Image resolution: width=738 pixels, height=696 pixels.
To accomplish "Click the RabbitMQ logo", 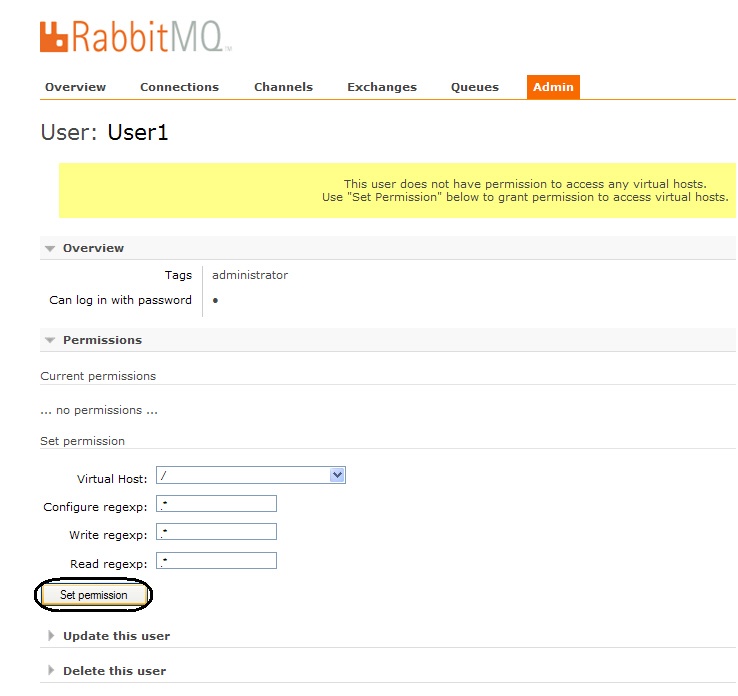I will point(135,36).
